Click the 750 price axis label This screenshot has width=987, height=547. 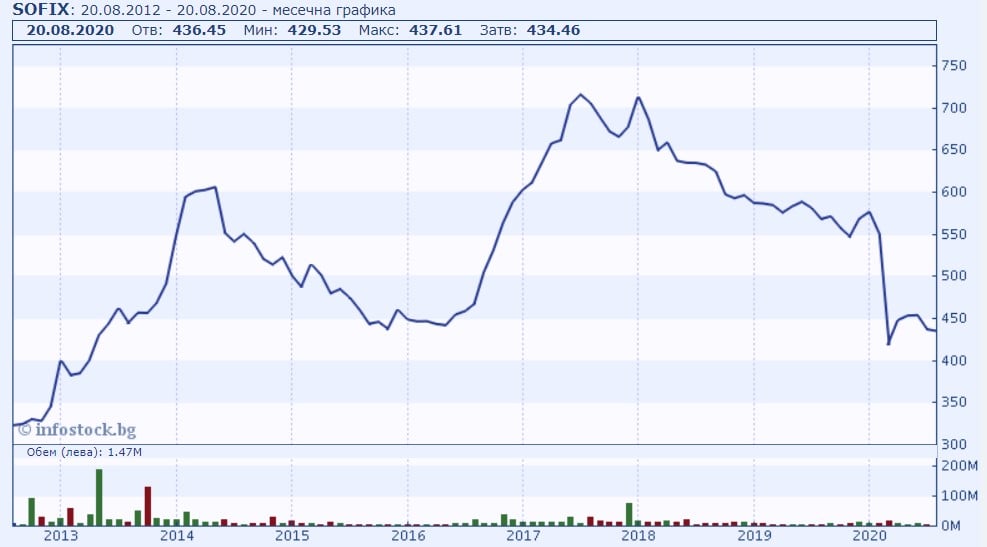coord(954,66)
